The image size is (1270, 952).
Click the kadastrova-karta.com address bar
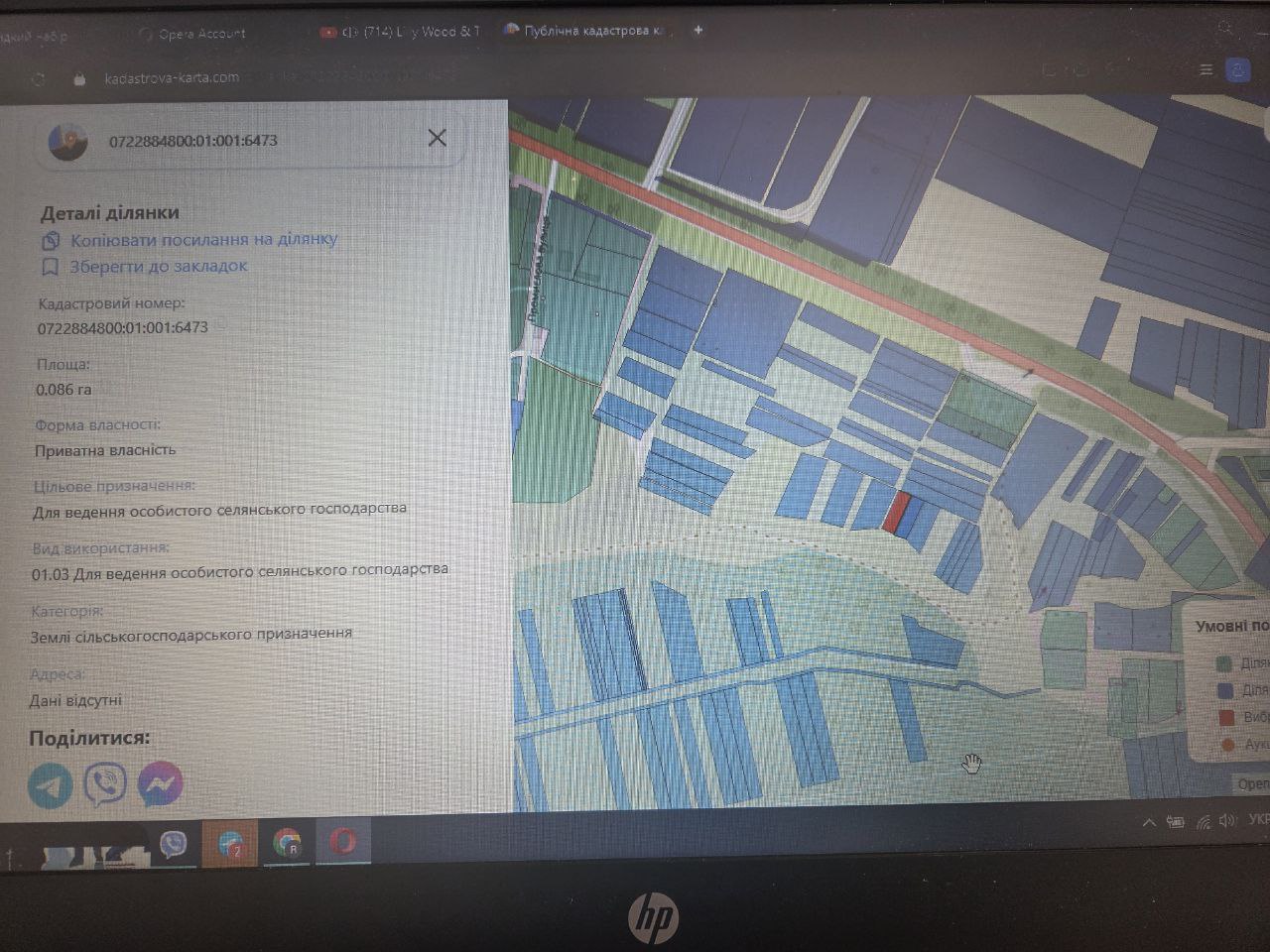tap(172, 77)
